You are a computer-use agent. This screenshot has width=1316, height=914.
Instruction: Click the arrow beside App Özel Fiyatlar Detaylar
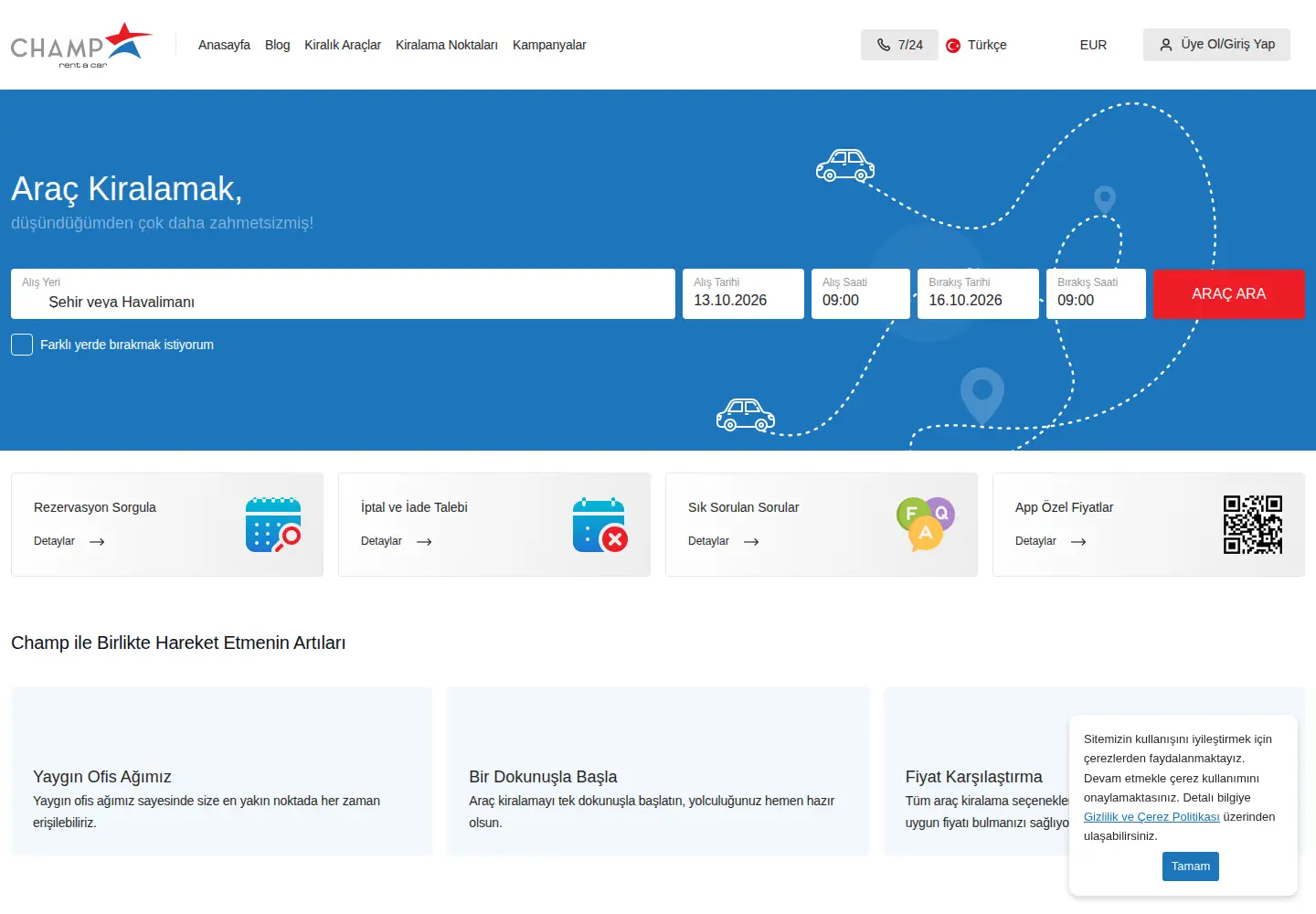(x=1078, y=542)
